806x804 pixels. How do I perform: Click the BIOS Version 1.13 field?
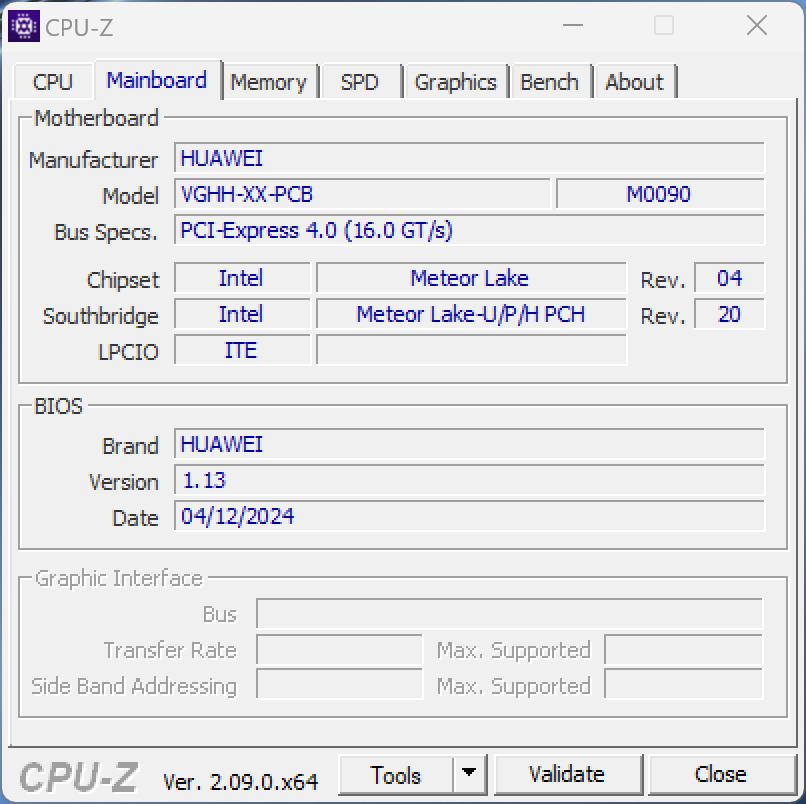pos(469,480)
